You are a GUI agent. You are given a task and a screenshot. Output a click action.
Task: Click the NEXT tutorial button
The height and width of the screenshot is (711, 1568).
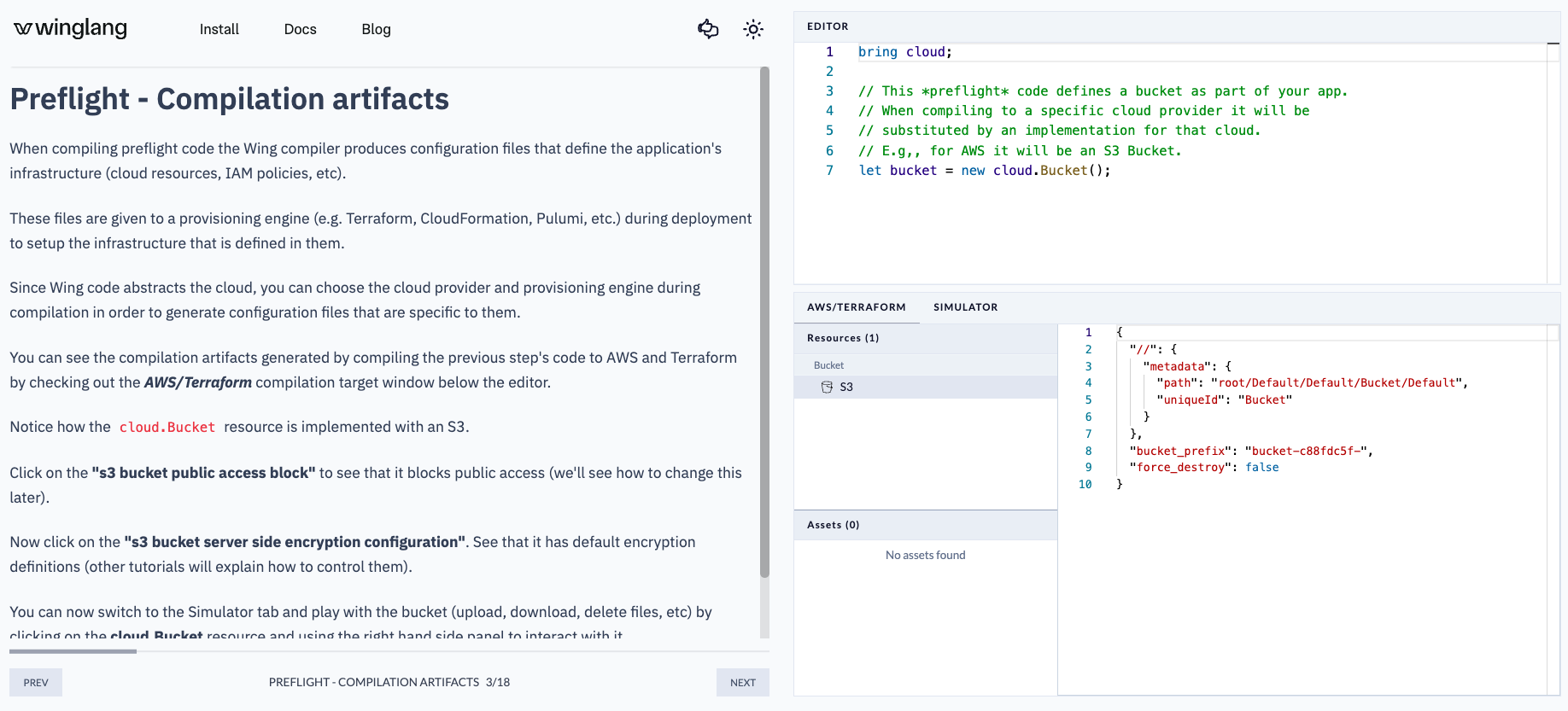point(742,682)
